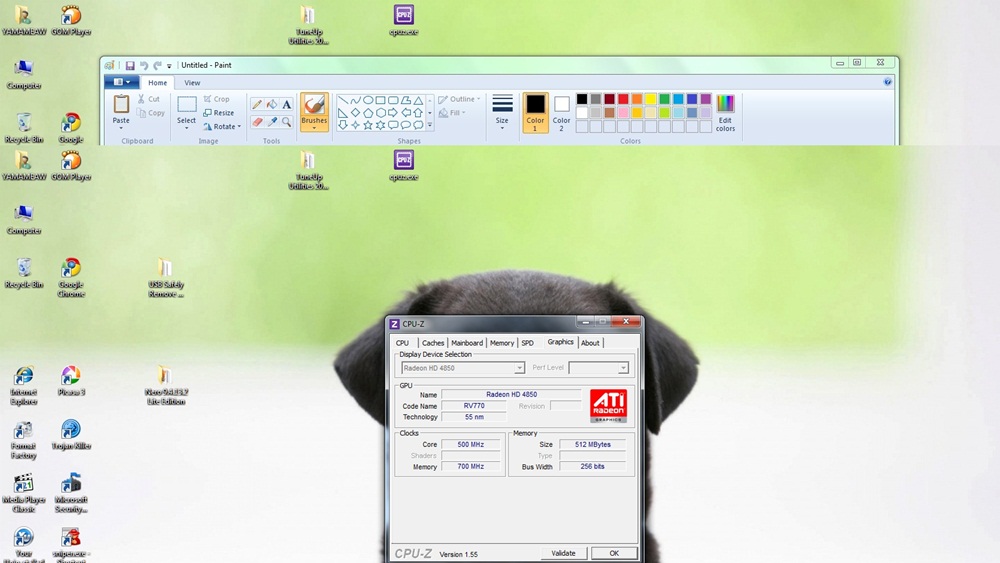
Task: Select the Text tool in Paint
Action: click(x=287, y=105)
